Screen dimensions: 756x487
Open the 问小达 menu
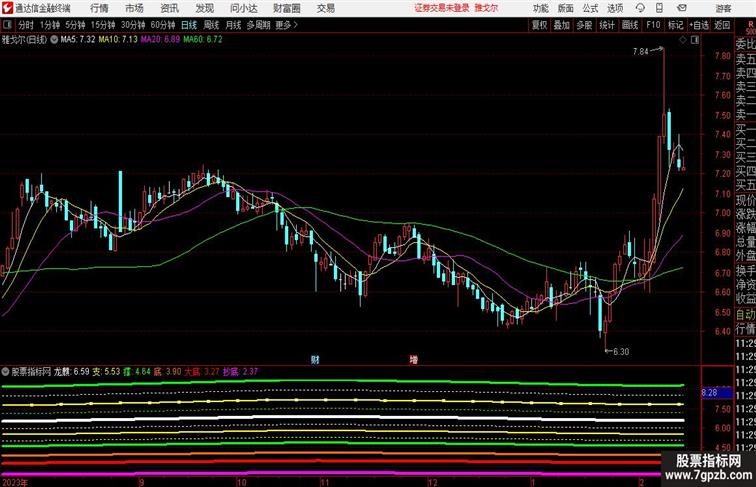[x=244, y=8]
